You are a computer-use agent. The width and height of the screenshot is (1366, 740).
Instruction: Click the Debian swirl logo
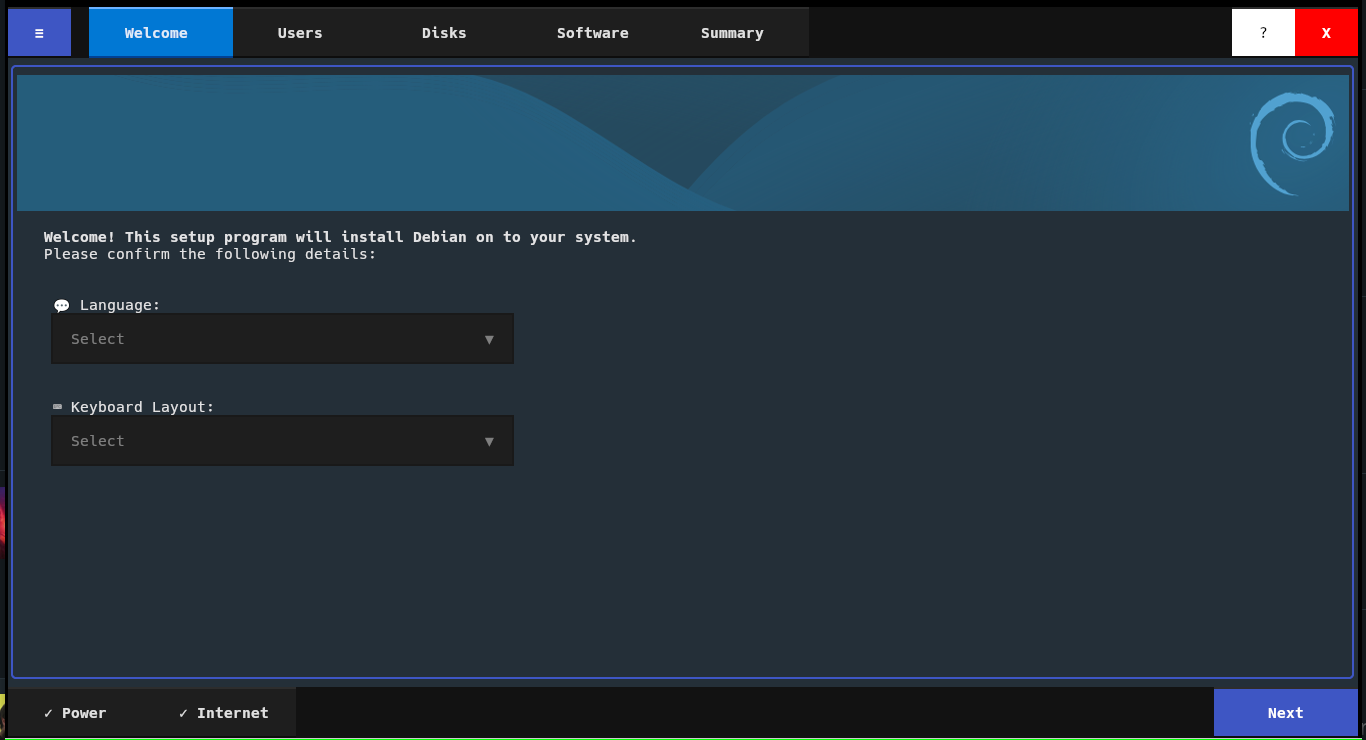[1292, 144]
